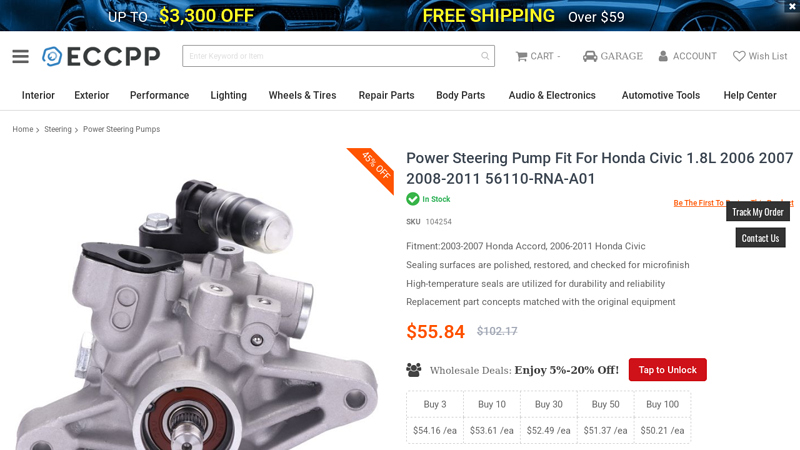Viewport: 800px width, 450px height.
Task: Click the Wish List heart icon
Action: pyautogui.click(x=739, y=56)
